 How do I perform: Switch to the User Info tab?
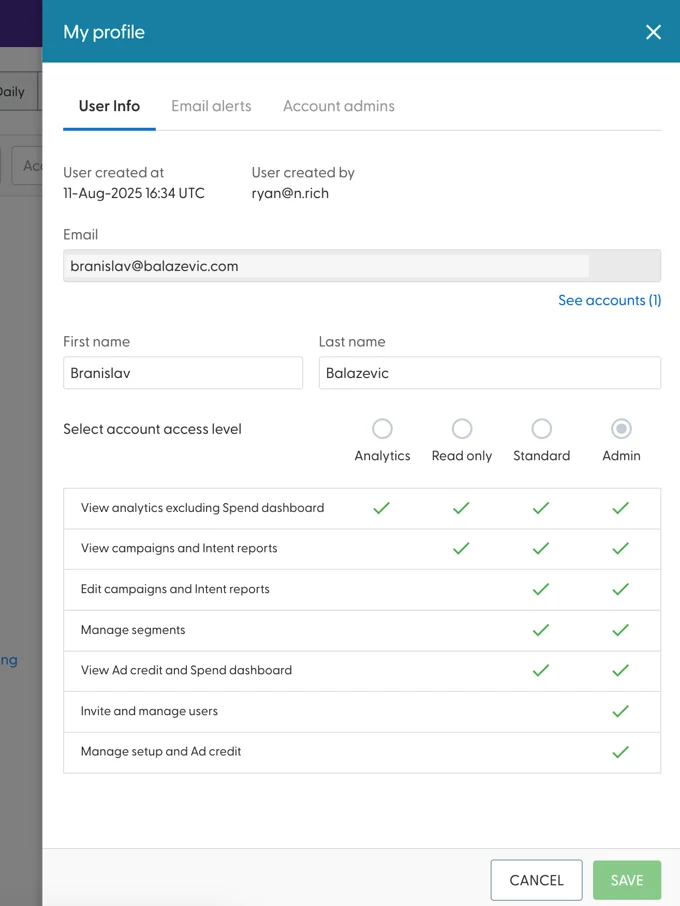click(x=109, y=106)
